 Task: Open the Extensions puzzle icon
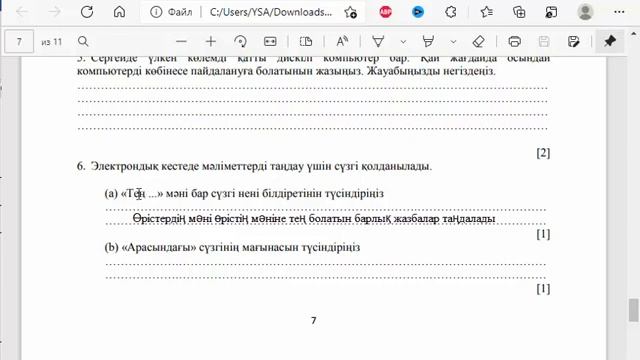pos(451,12)
